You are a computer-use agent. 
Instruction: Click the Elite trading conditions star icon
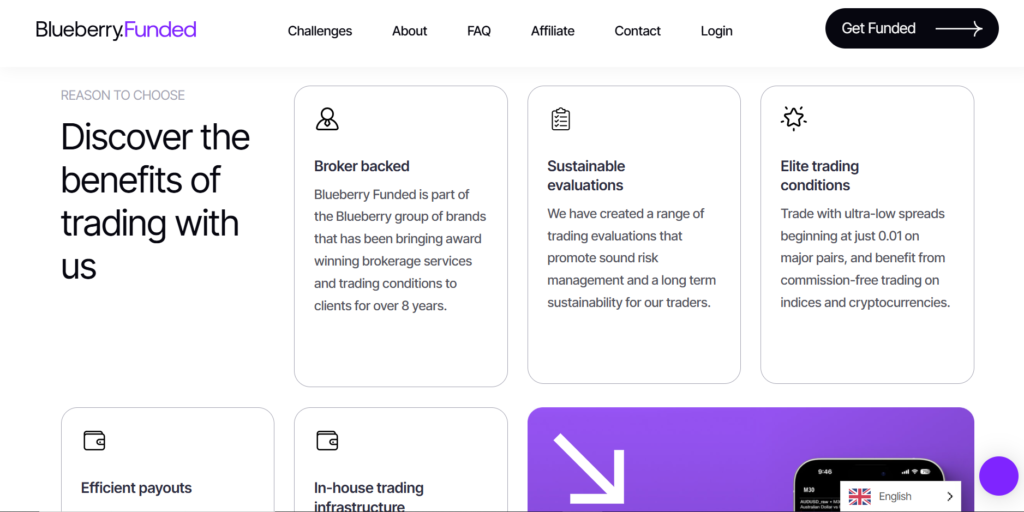[793, 118]
